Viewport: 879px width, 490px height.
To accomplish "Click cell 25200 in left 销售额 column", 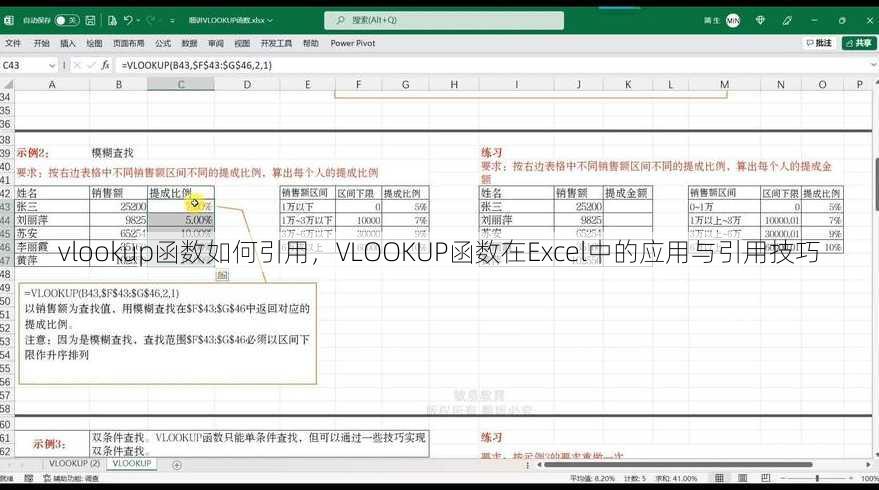I will pos(118,206).
